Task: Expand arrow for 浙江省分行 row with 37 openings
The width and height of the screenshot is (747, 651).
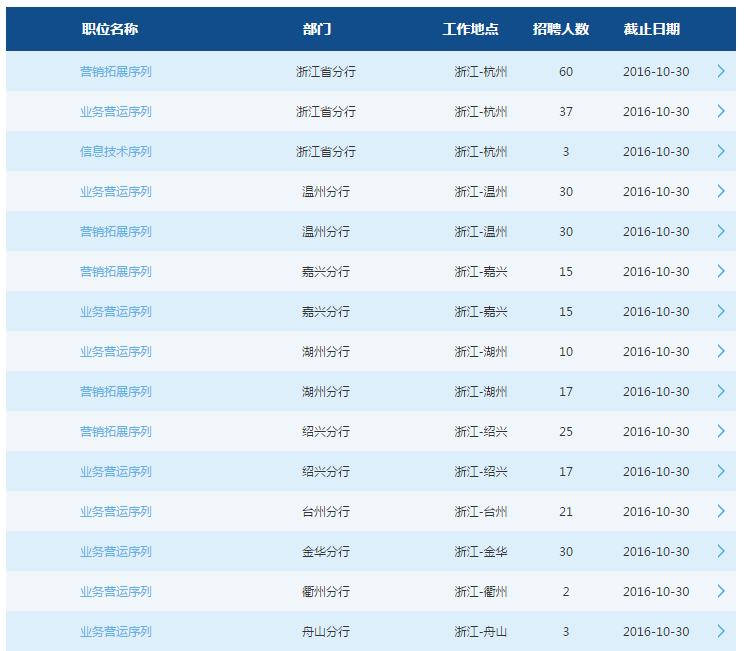Action: [720, 112]
